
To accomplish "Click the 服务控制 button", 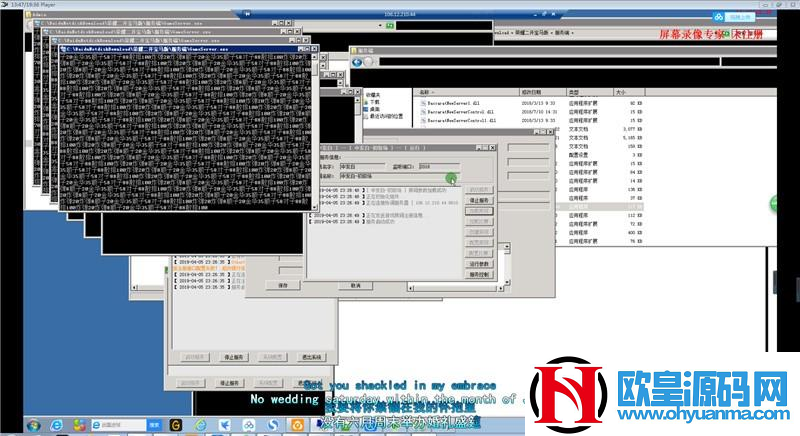I will pos(479,274).
